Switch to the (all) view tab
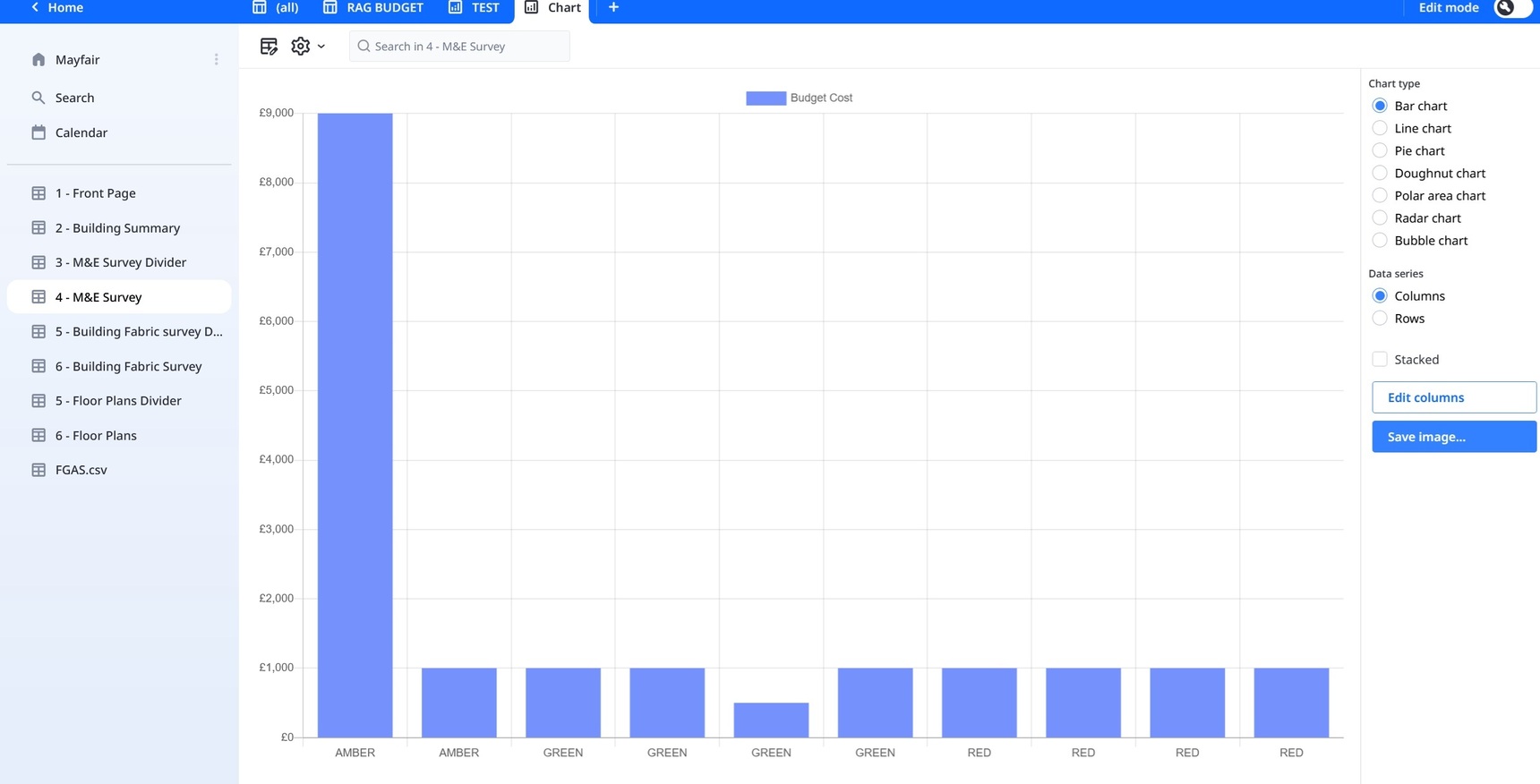The image size is (1540, 784). pos(276,7)
